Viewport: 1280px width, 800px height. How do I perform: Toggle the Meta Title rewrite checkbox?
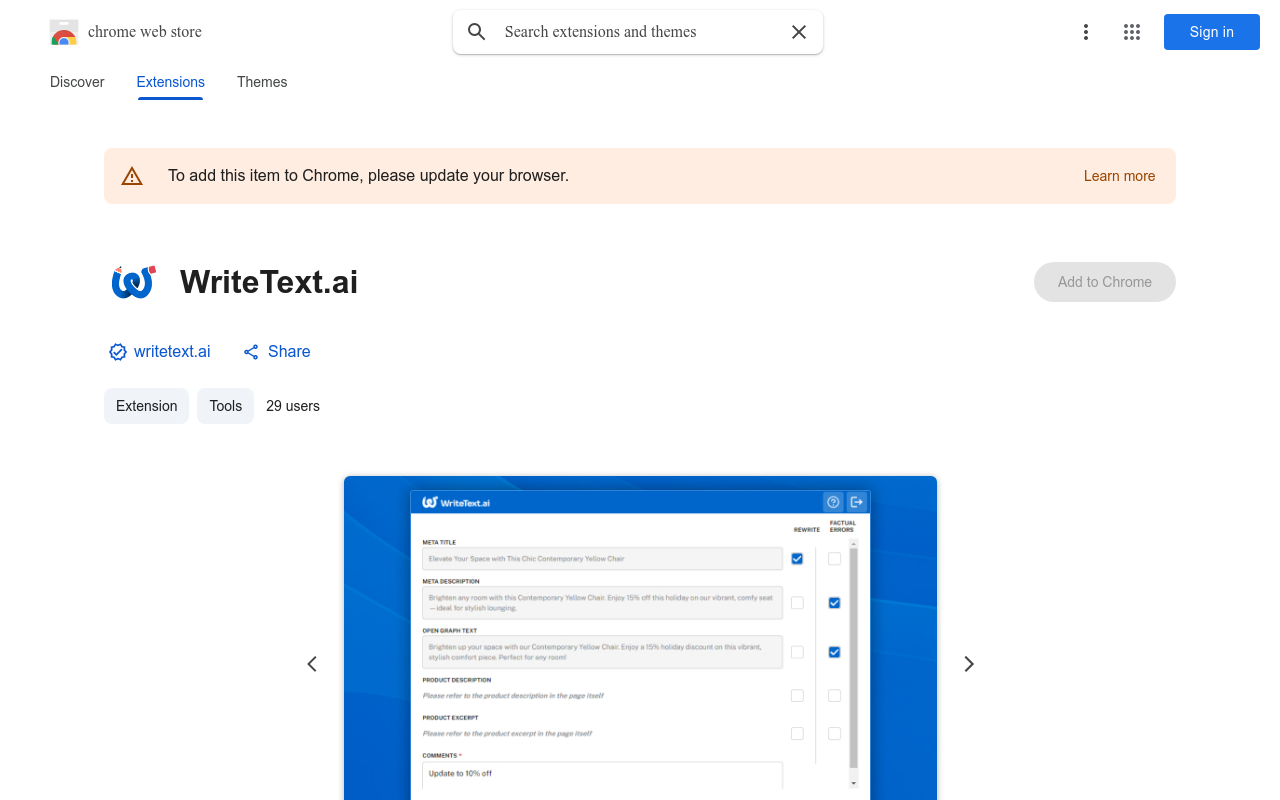pos(797,559)
